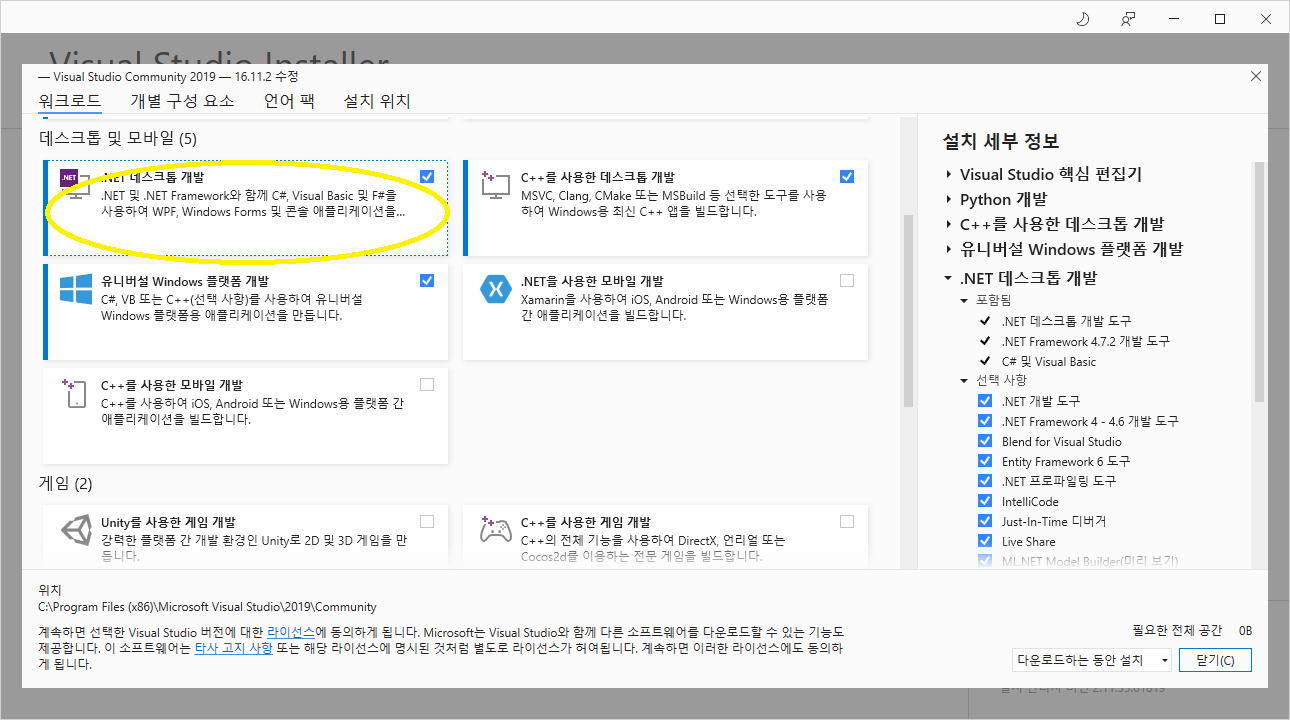Click the 설치 세부 정보 heading
This screenshot has width=1290, height=720.
[x=1001, y=141]
